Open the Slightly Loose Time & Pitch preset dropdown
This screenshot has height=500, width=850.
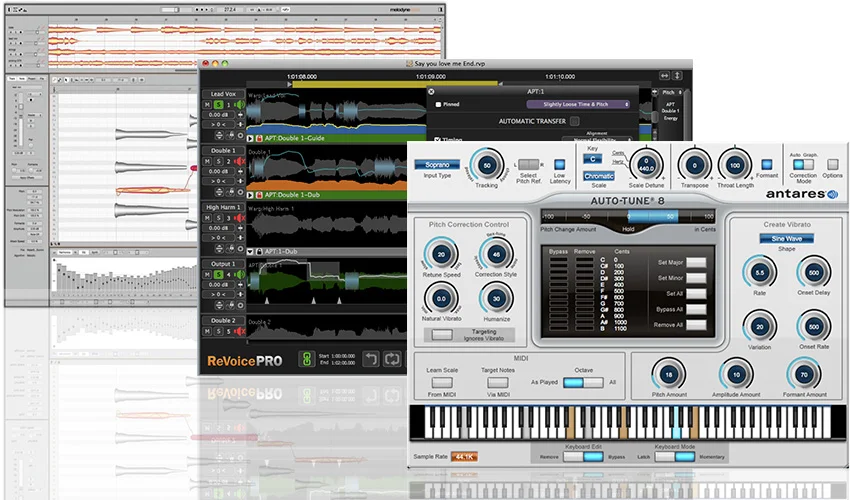pyautogui.click(x=578, y=104)
